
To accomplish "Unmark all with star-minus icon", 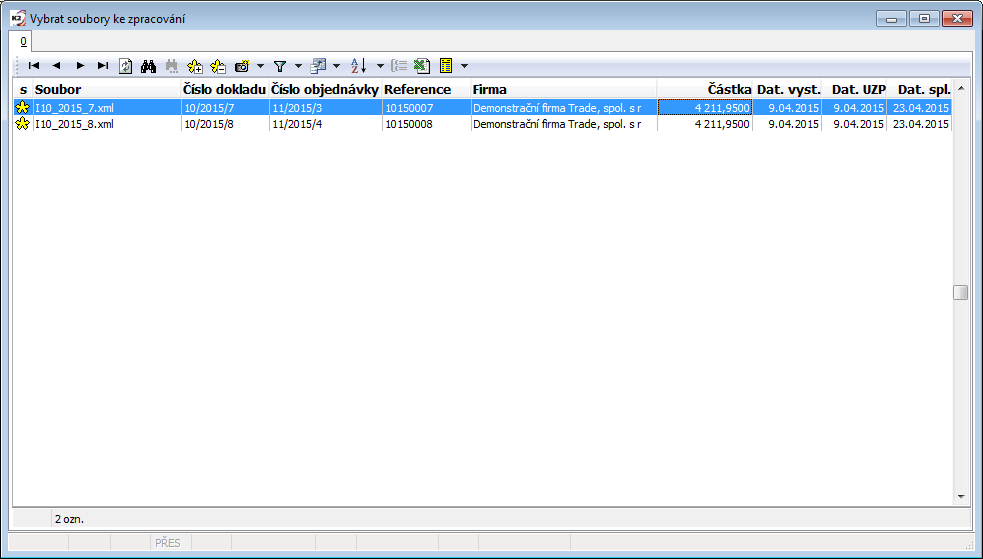I will click(x=218, y=66).
